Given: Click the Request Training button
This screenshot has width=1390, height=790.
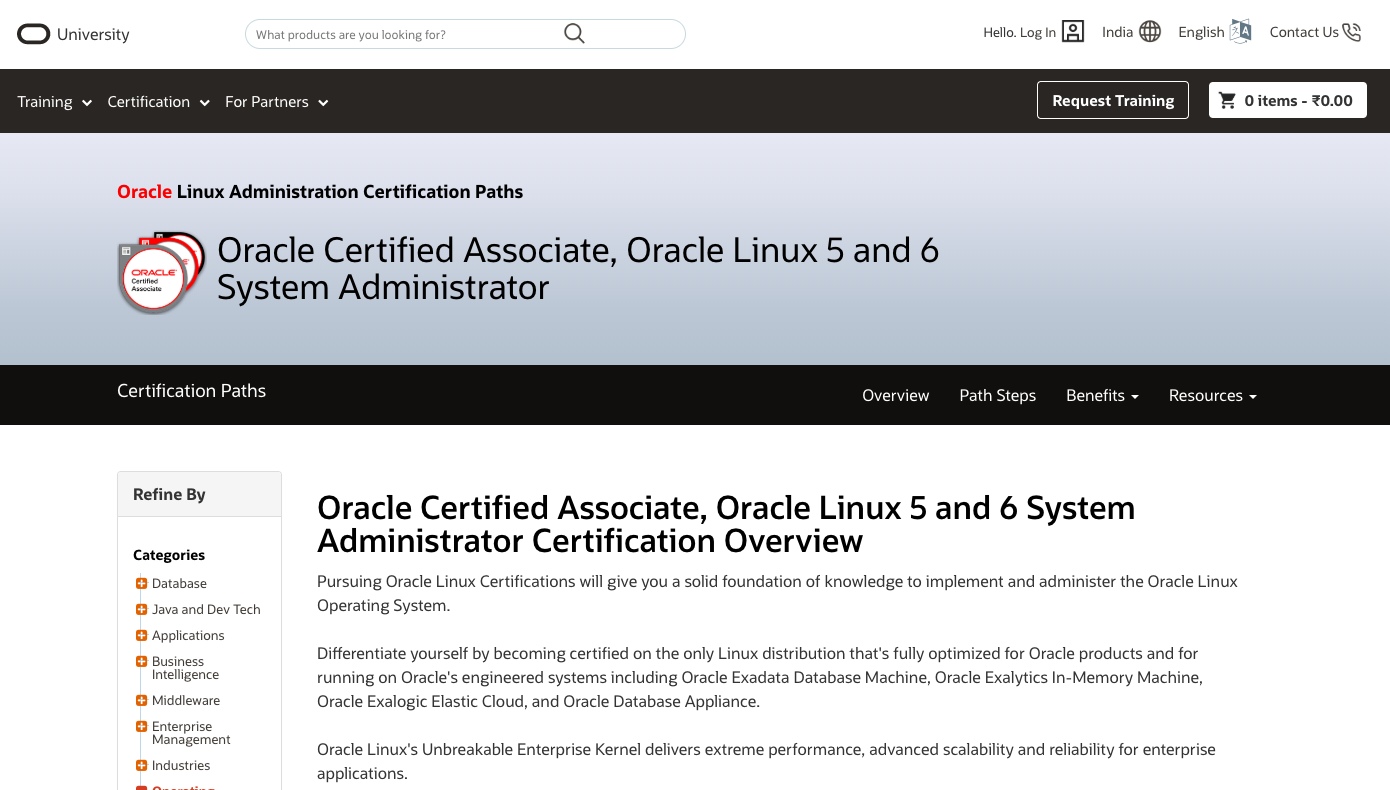Looking at the screenshot, I should click(1113, 100).
